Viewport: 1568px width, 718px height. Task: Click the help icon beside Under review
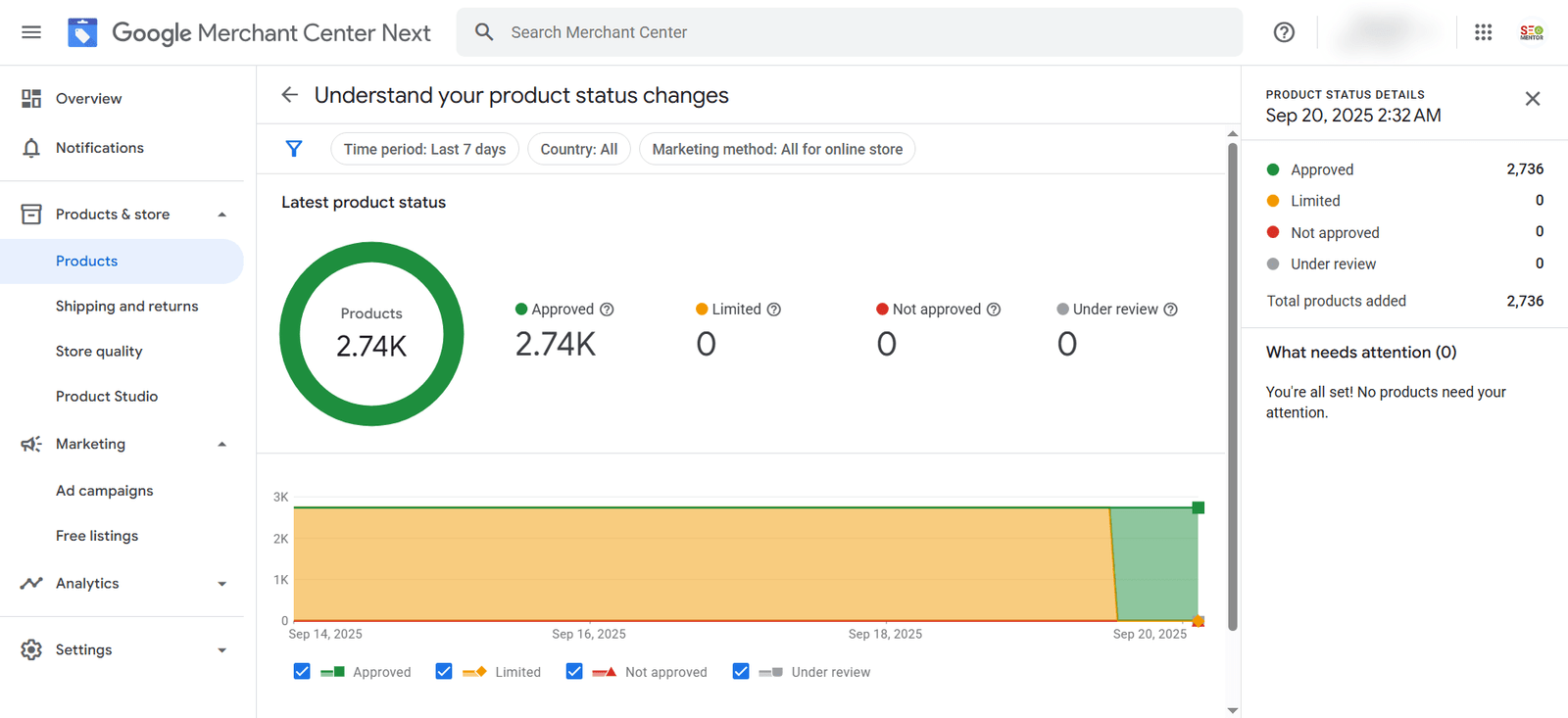pyautogui.click(x=1170, y=310)
